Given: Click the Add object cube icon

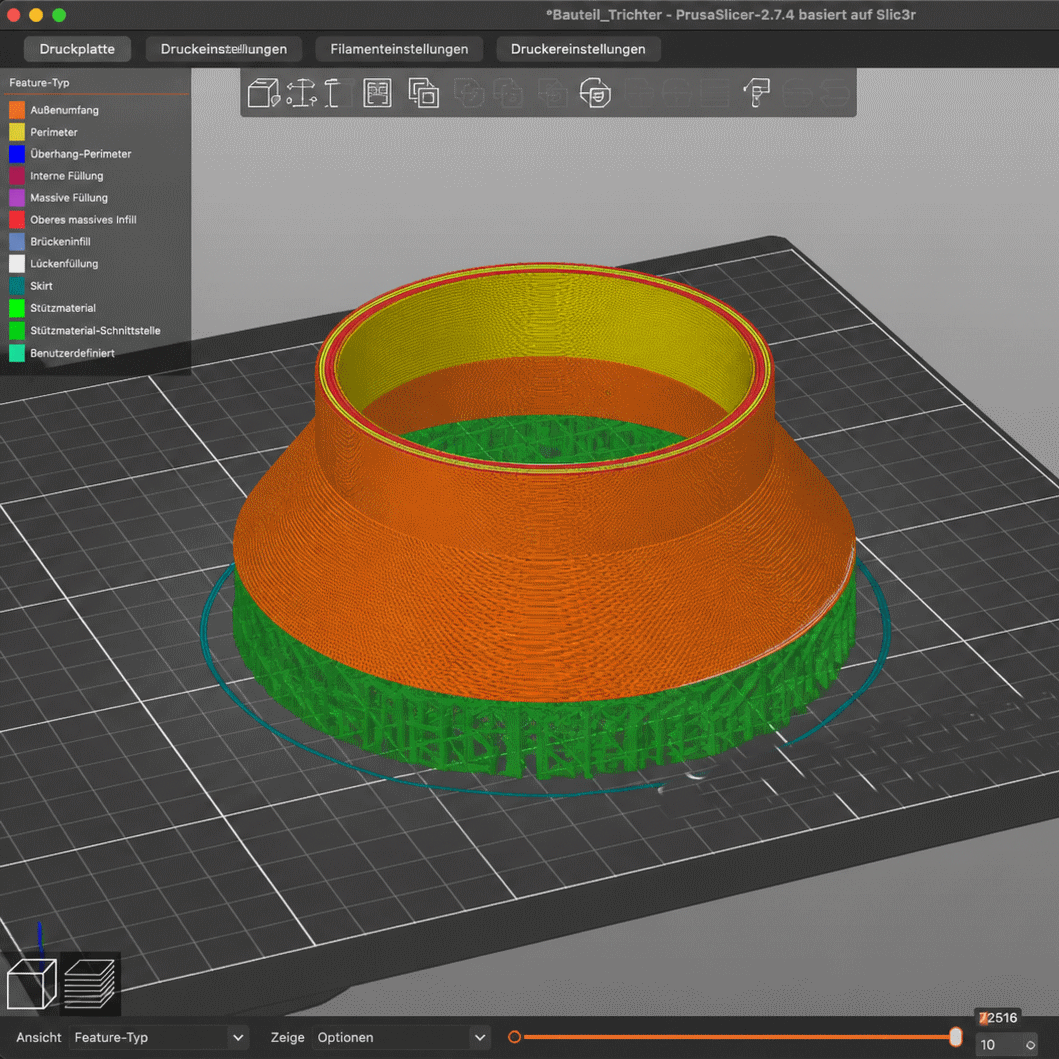Looking at the screenshot, I should [x=263, y=93].
